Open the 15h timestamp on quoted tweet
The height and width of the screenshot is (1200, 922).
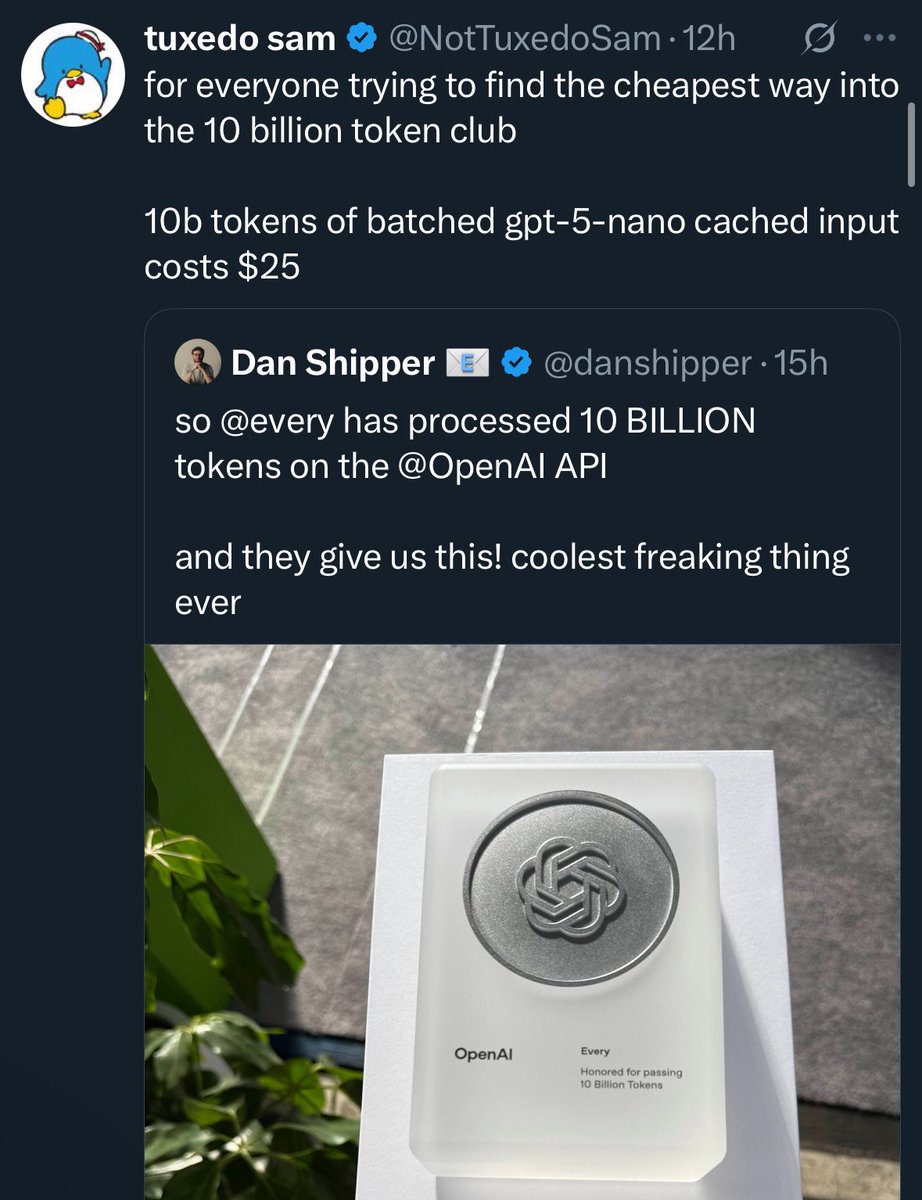click(800, 364)
